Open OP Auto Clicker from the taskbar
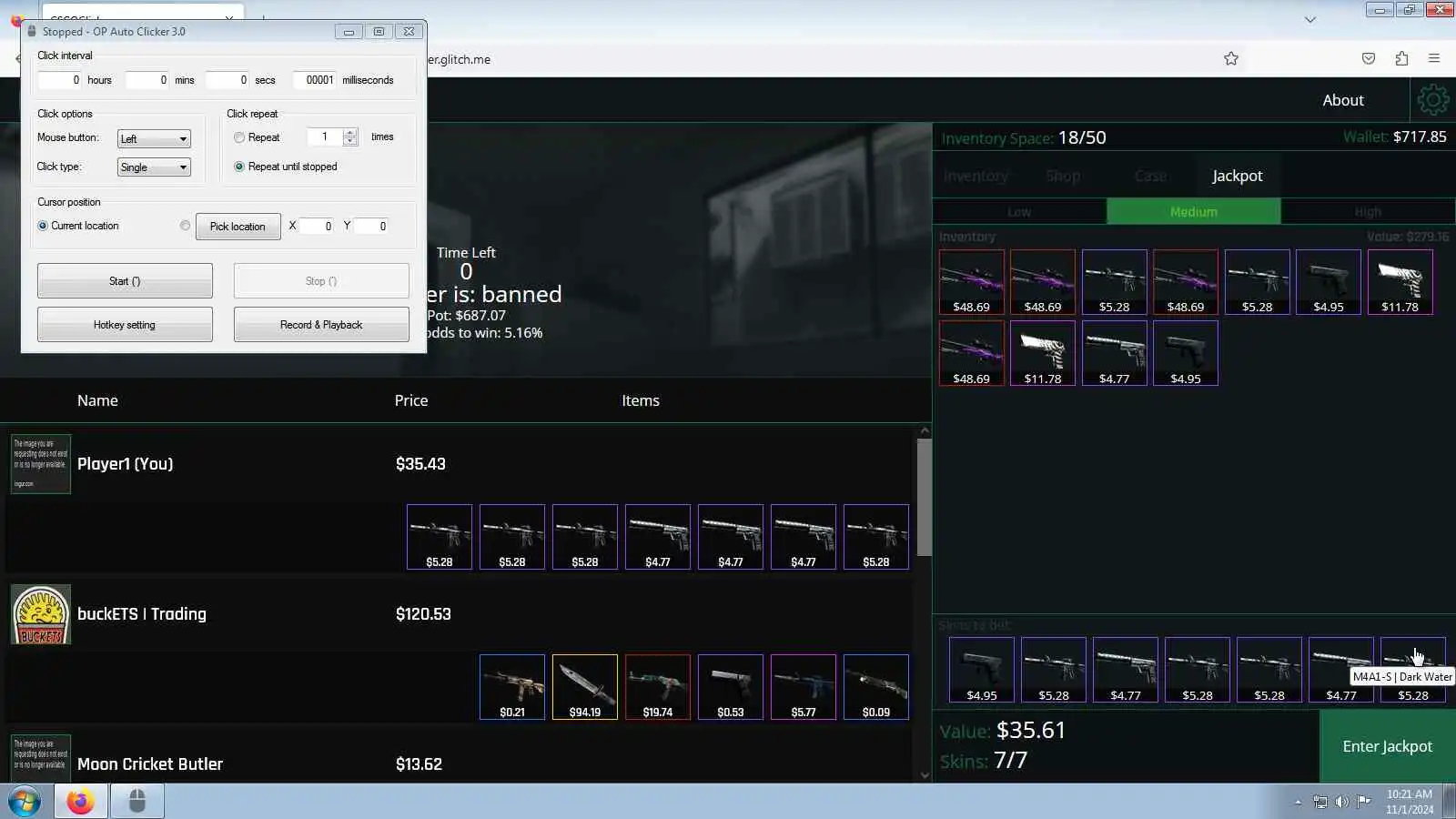This screenshot has height=819, width=1456. point(137,802)
